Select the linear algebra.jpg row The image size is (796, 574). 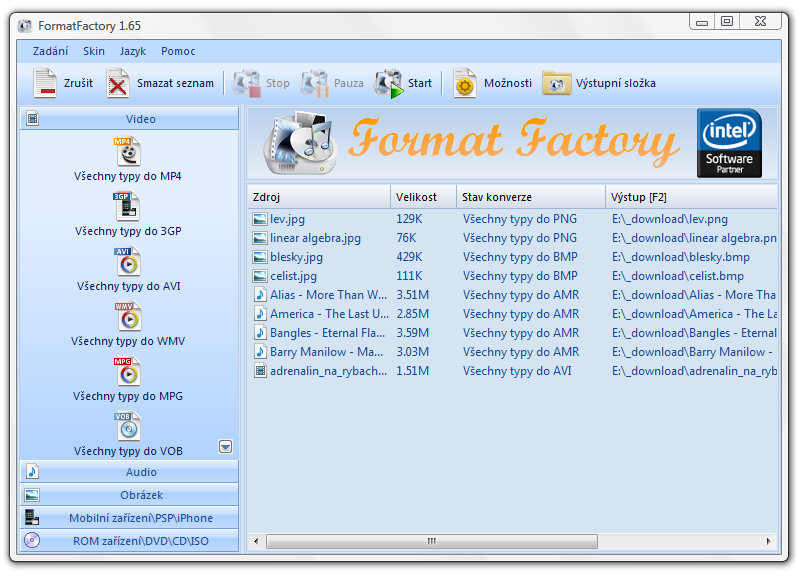click(x=513, y=238)
